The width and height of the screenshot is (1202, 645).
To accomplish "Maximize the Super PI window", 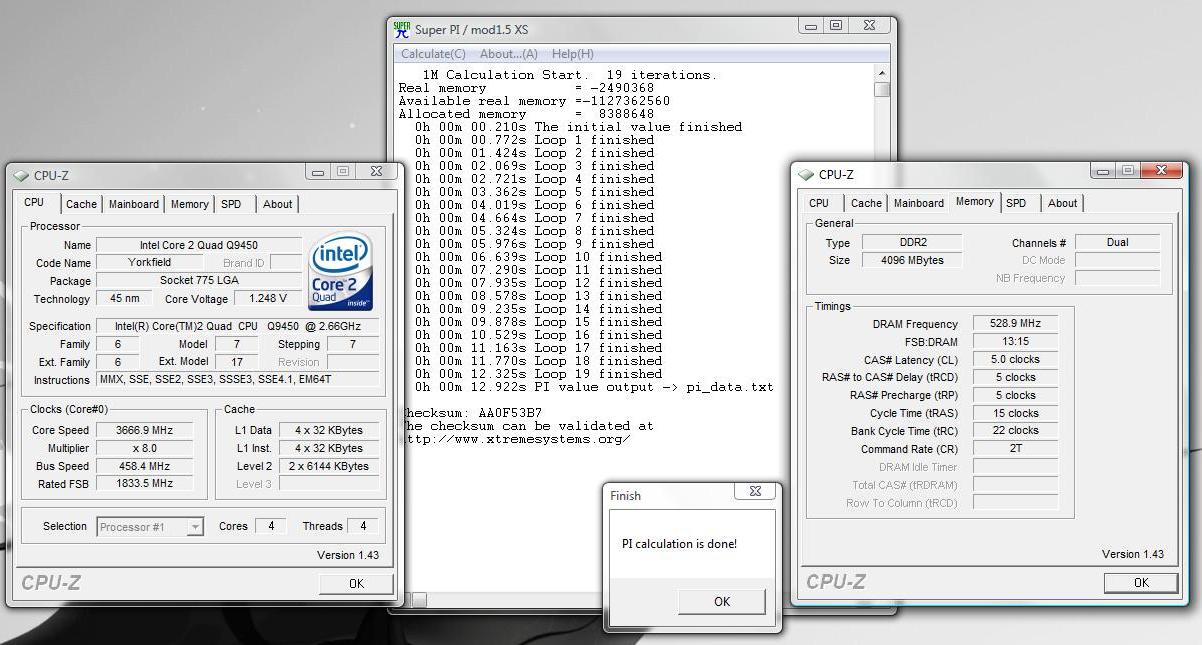I will click(x=837, y=26).
